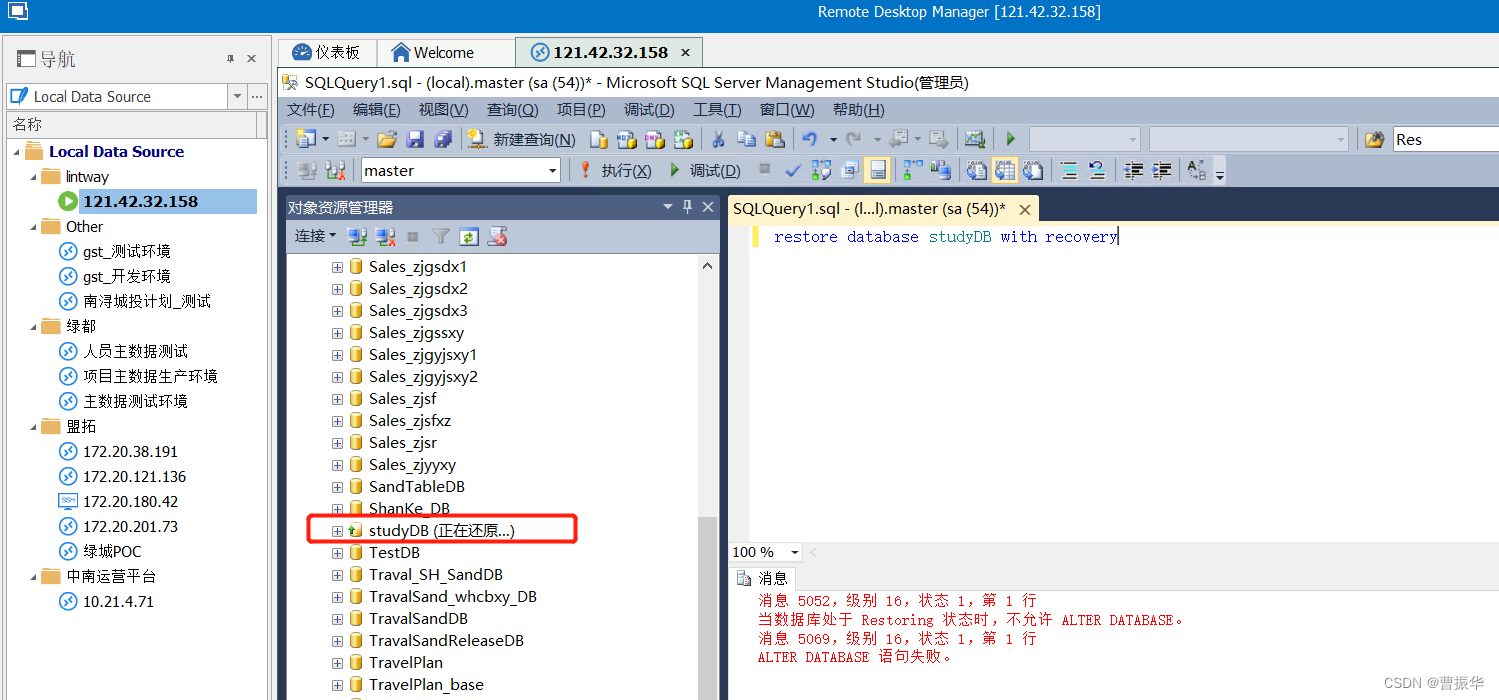Click the Uncomment Selected Lines icon
The height and width of the screenshot is (700, 1499).
(x=1096, y=170)
